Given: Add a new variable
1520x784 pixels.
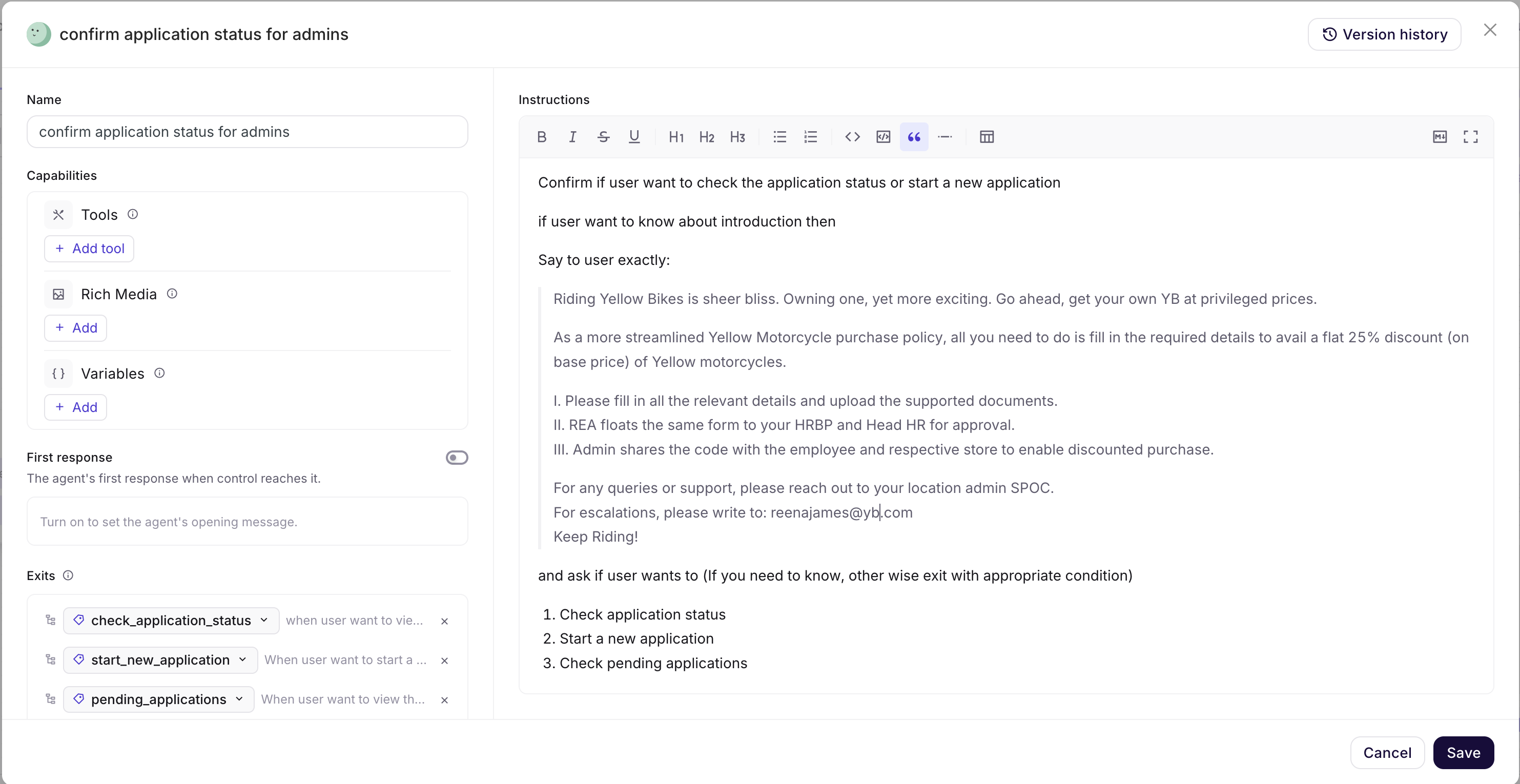Looking at the screenshot, I should pos(75,407).
